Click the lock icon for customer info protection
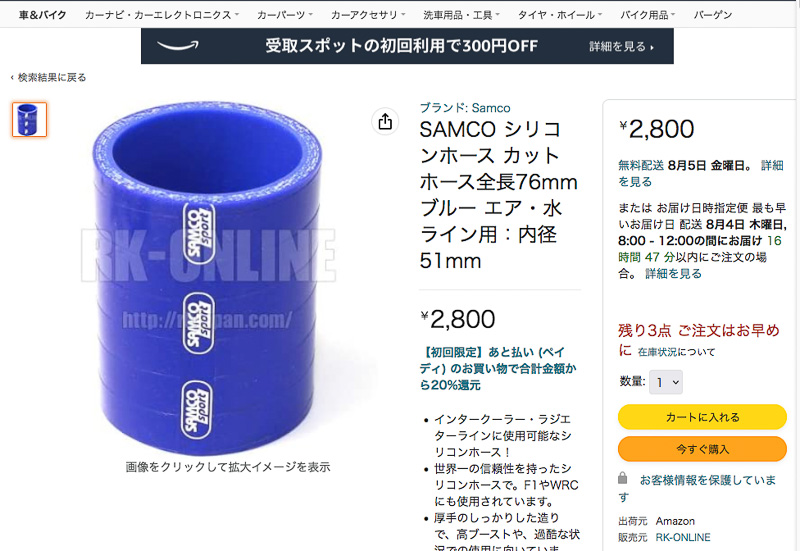 click(x=622, y=478)
